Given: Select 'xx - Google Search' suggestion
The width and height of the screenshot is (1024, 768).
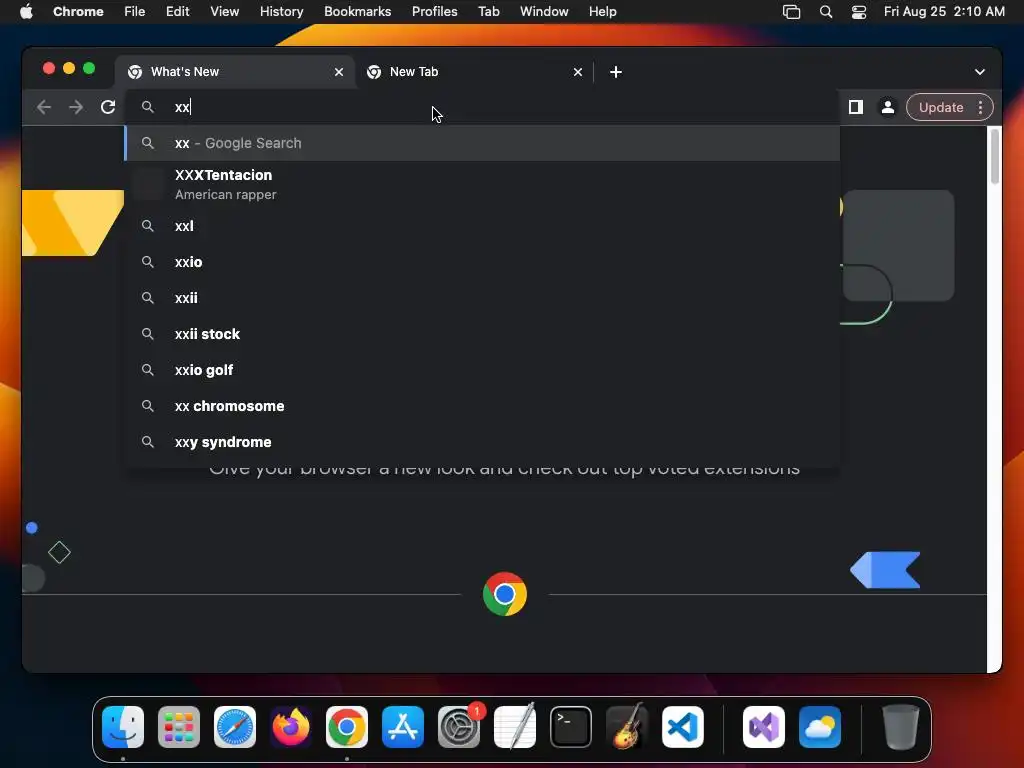Looking at the screenshot, I should click(x=482, y=143).
